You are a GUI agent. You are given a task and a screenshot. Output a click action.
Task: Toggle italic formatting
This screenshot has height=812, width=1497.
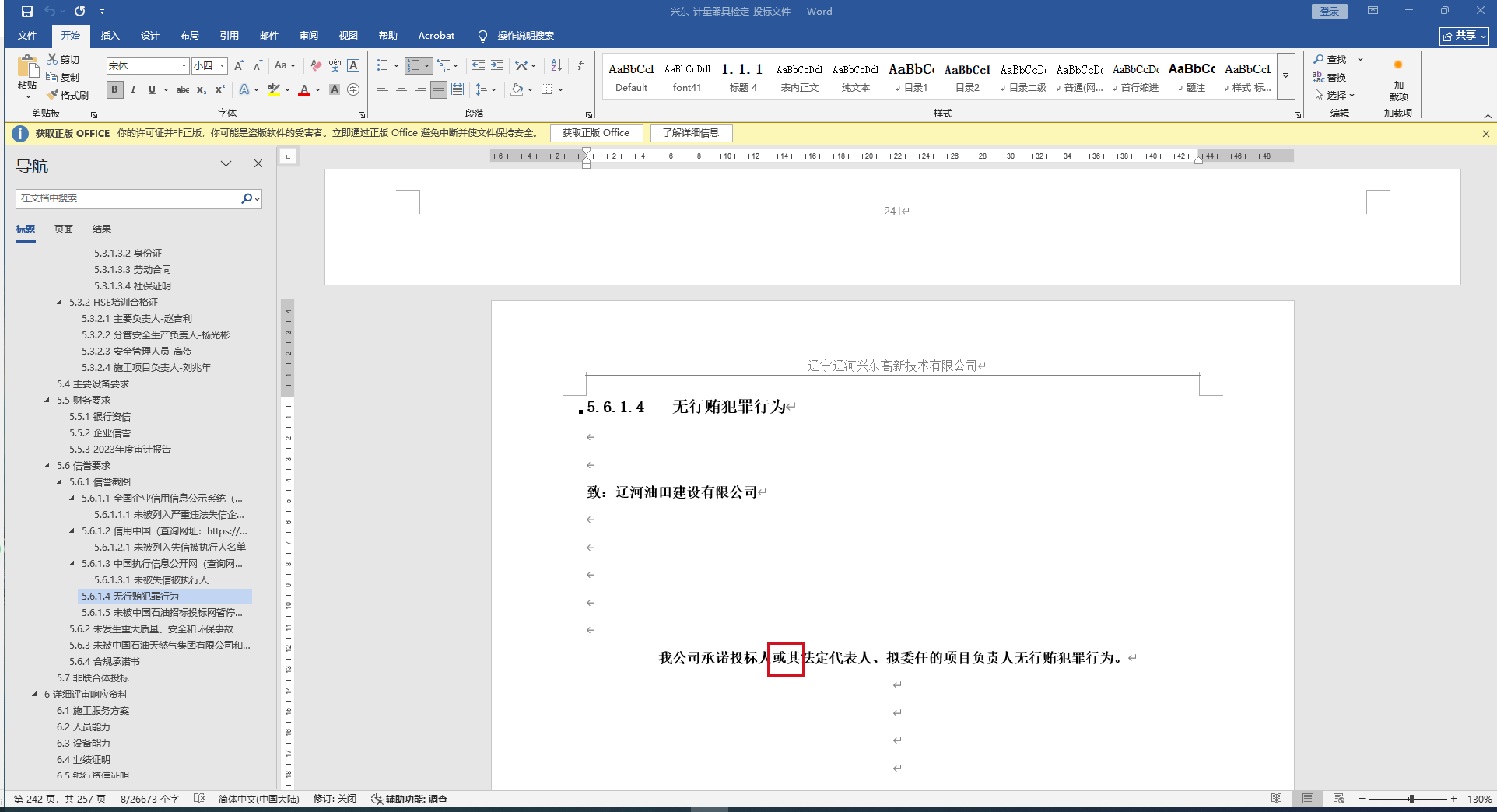tap(133, 89)
